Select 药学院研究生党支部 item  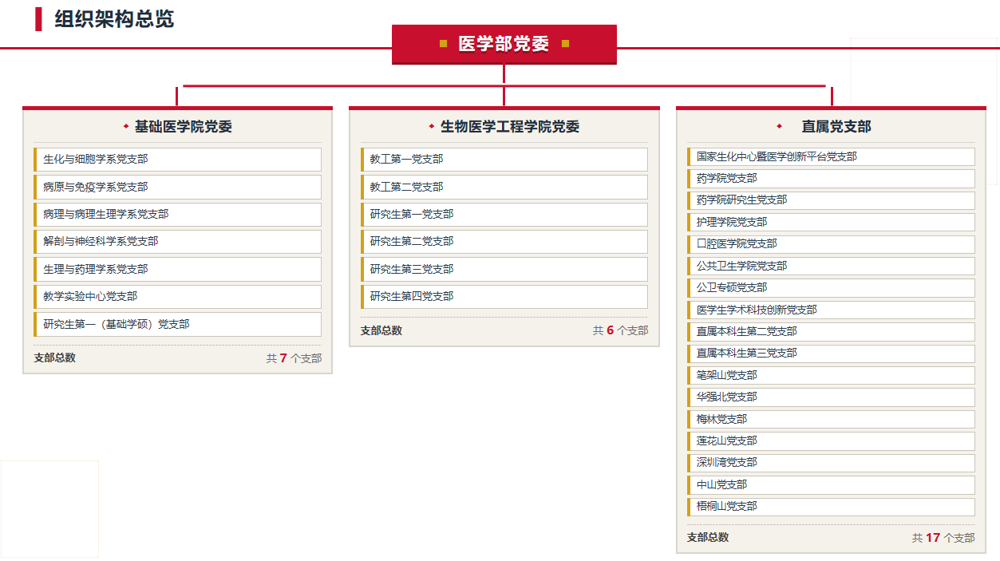pyautogui.click(x=831, y=200)
